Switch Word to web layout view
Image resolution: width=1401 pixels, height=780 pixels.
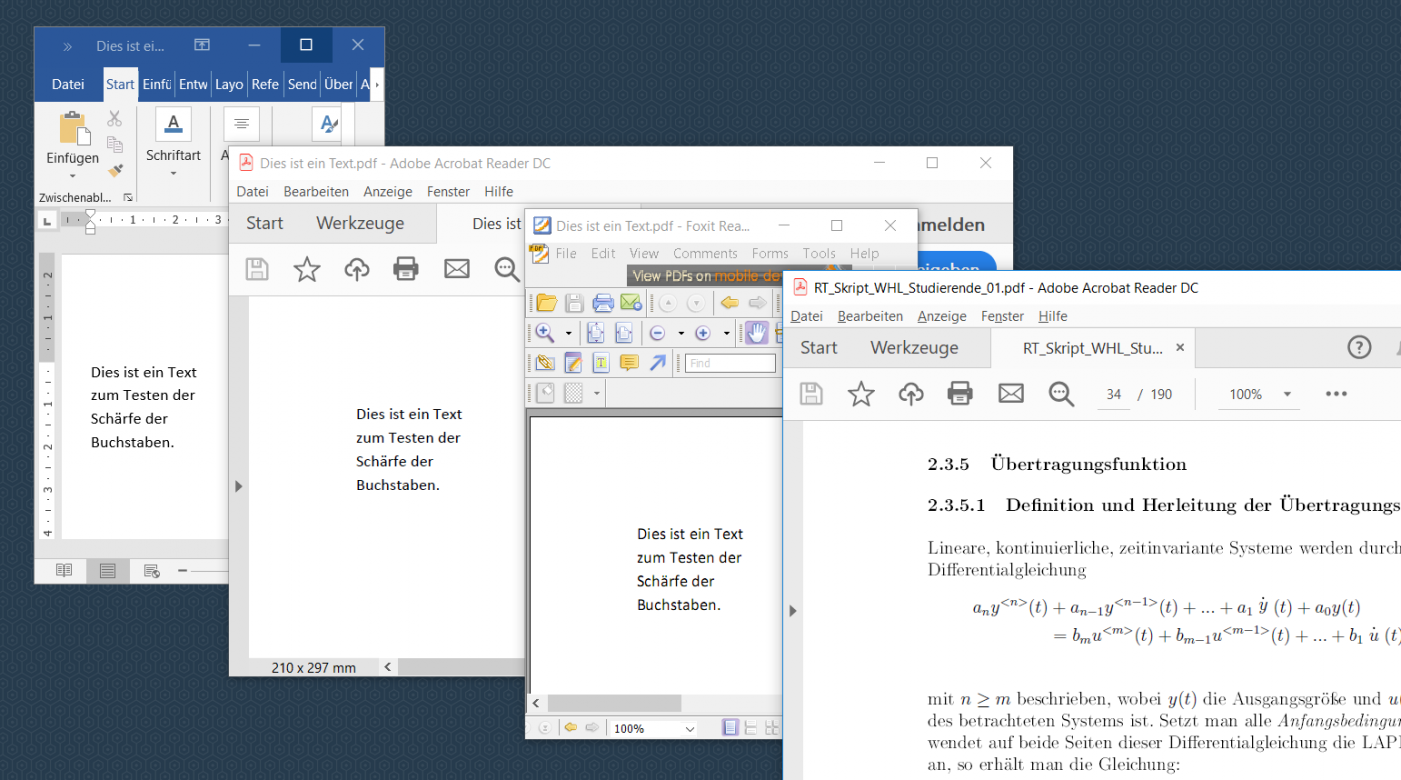click(151, 571)
